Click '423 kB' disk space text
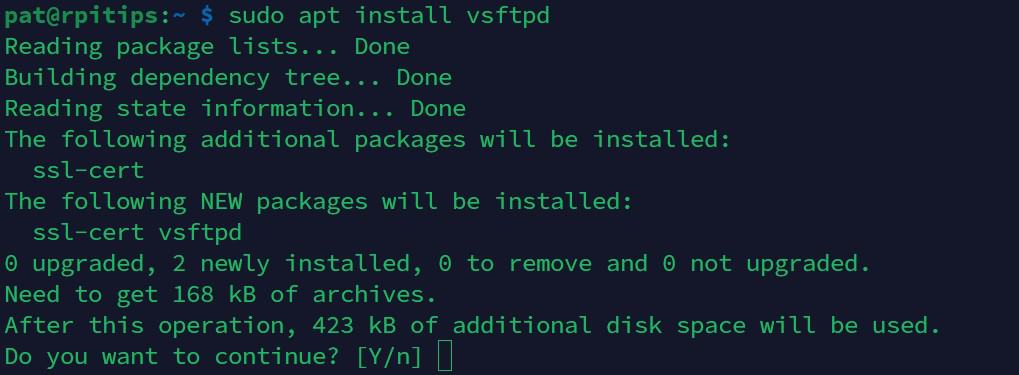Screen dimensions: 1019x375 pos(354,326)
